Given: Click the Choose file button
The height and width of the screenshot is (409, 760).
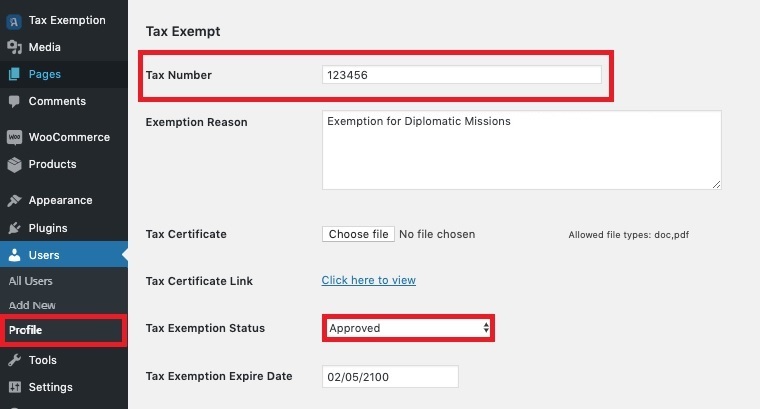Looking at the screenshot, I should (358, 234).
